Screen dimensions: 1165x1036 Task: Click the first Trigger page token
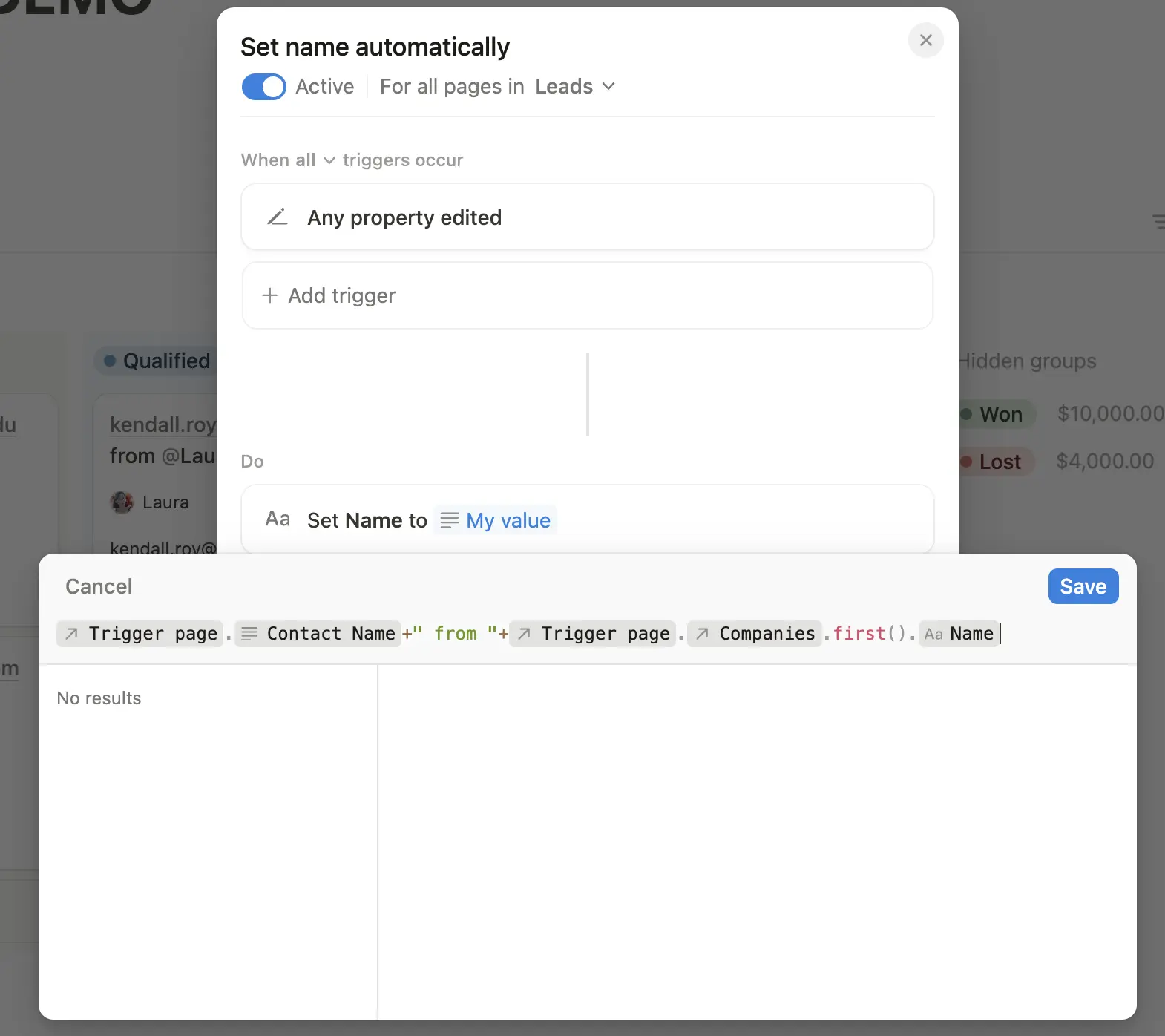[140, 634]
